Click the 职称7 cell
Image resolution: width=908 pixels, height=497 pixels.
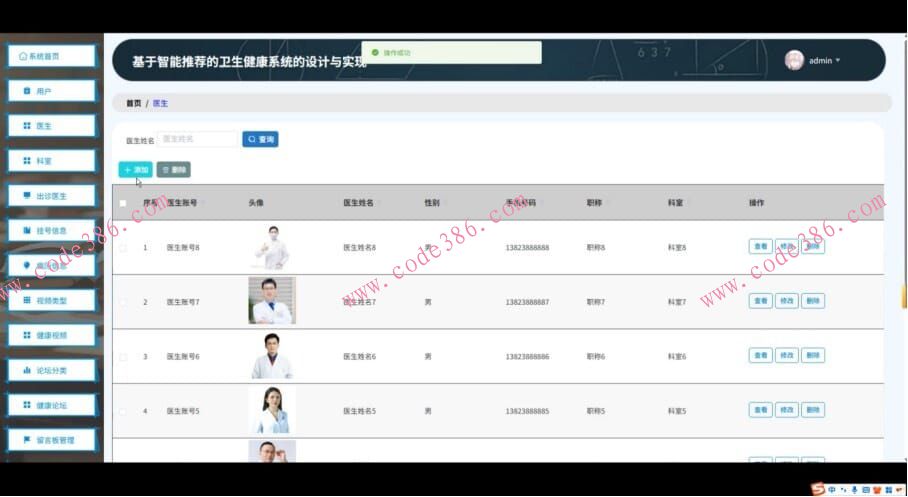coord(596,302)
